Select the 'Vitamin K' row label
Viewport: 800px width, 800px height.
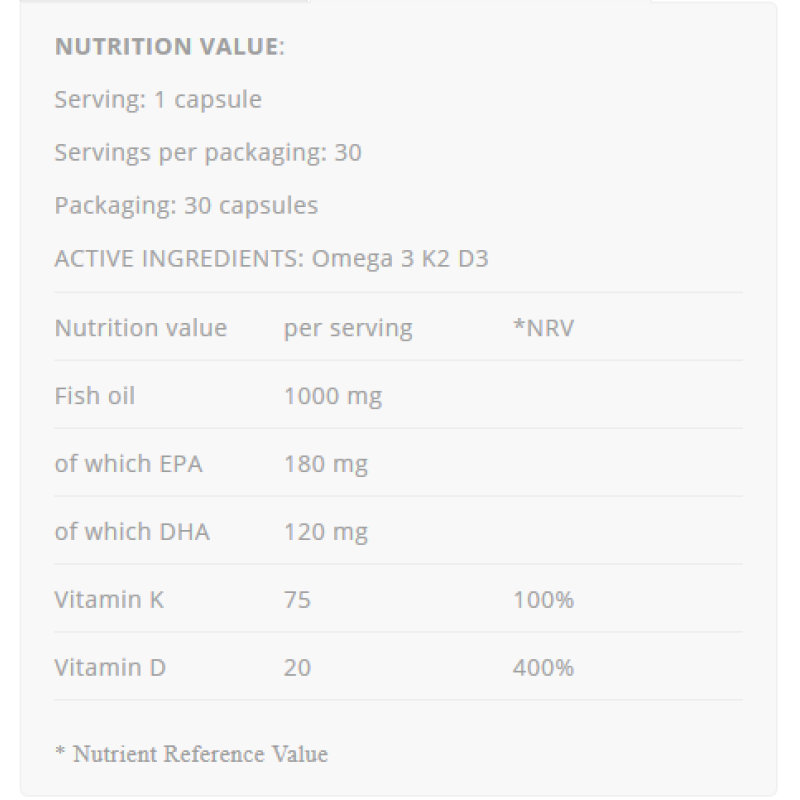(x=109, y=600)
